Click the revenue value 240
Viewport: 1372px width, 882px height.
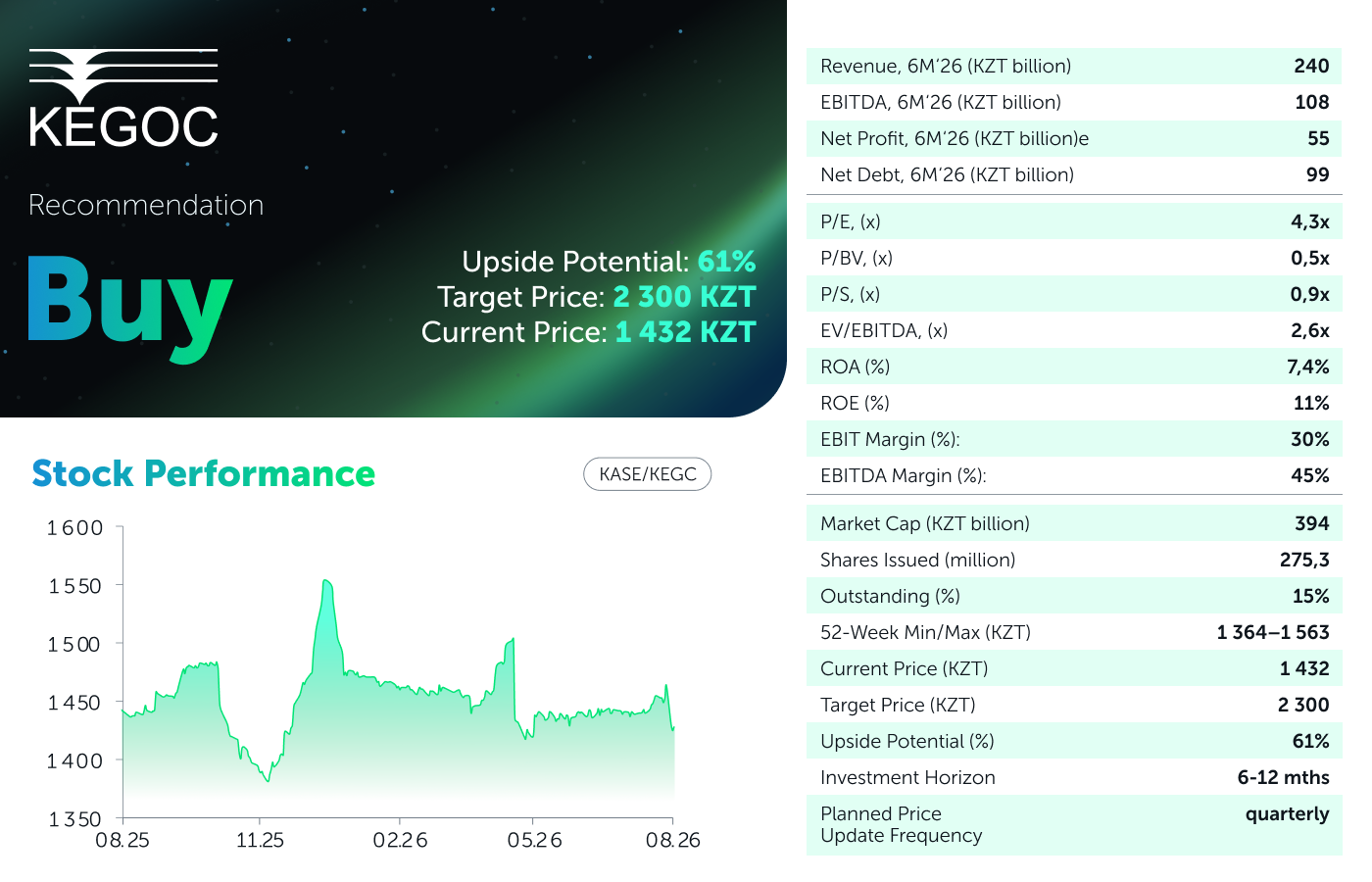1311,66
